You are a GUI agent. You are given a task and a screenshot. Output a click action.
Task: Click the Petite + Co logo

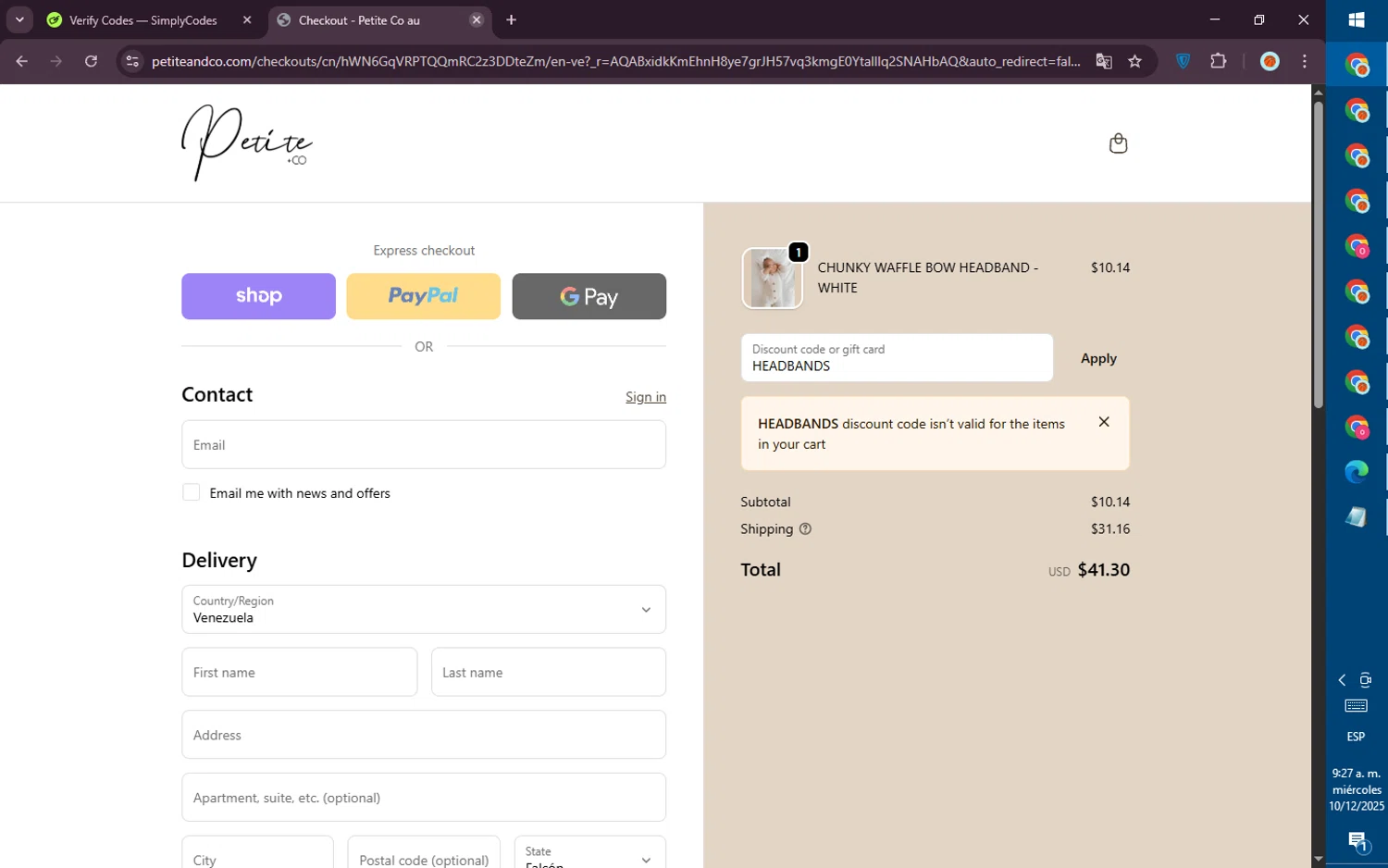247,143
